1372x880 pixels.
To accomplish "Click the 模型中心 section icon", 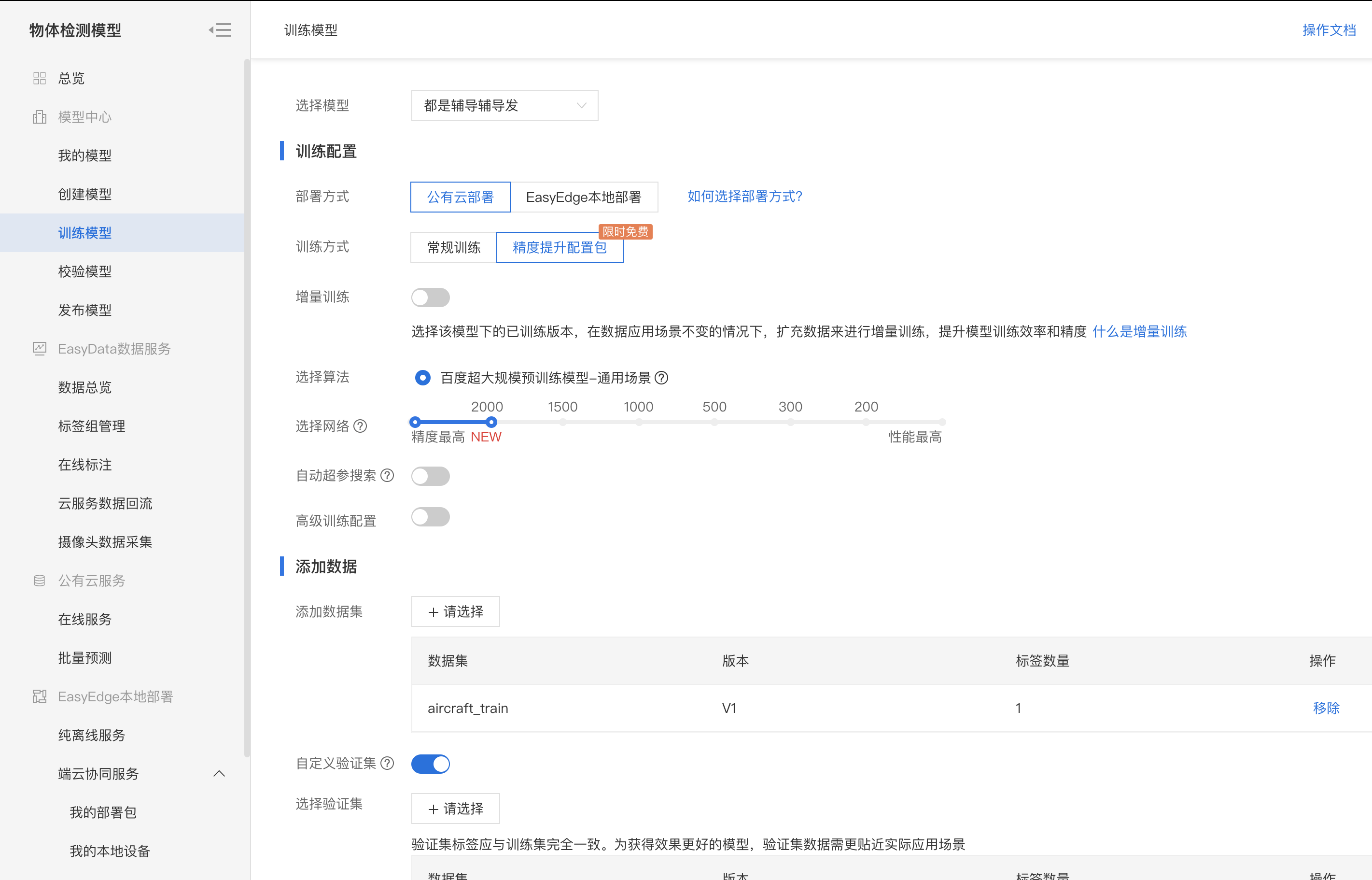I will [40, 117].
